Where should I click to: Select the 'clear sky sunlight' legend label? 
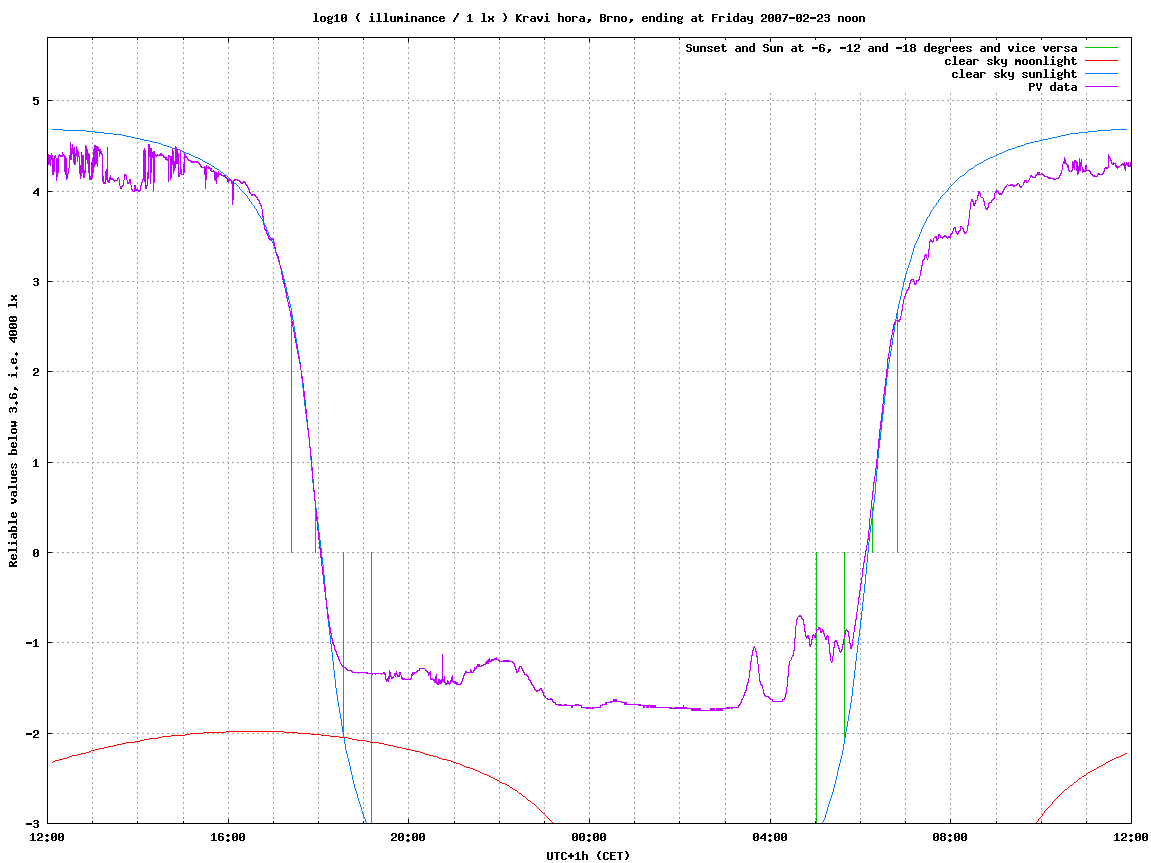click(x=1014, y=74)
